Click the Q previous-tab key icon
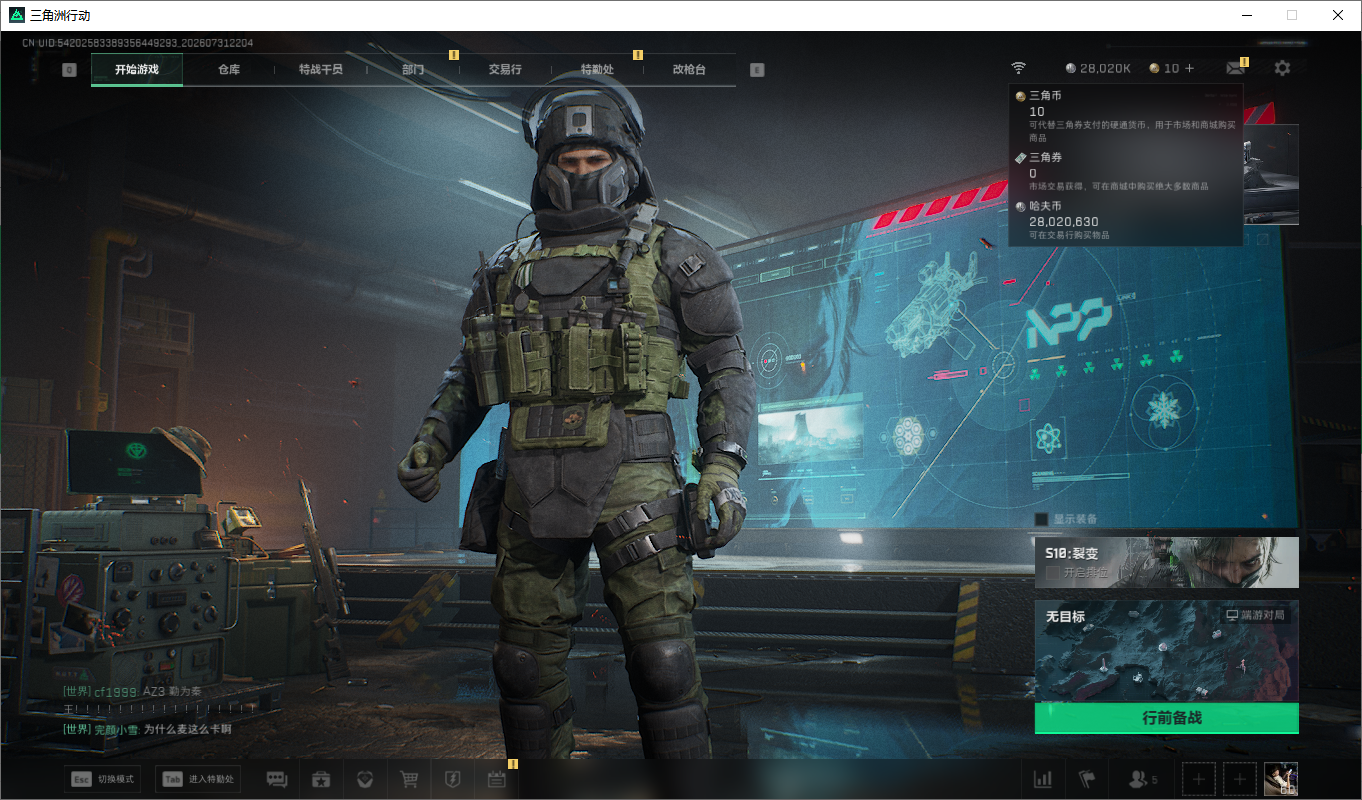Viewport: 1362px width, 800px height. pos(69,70)
